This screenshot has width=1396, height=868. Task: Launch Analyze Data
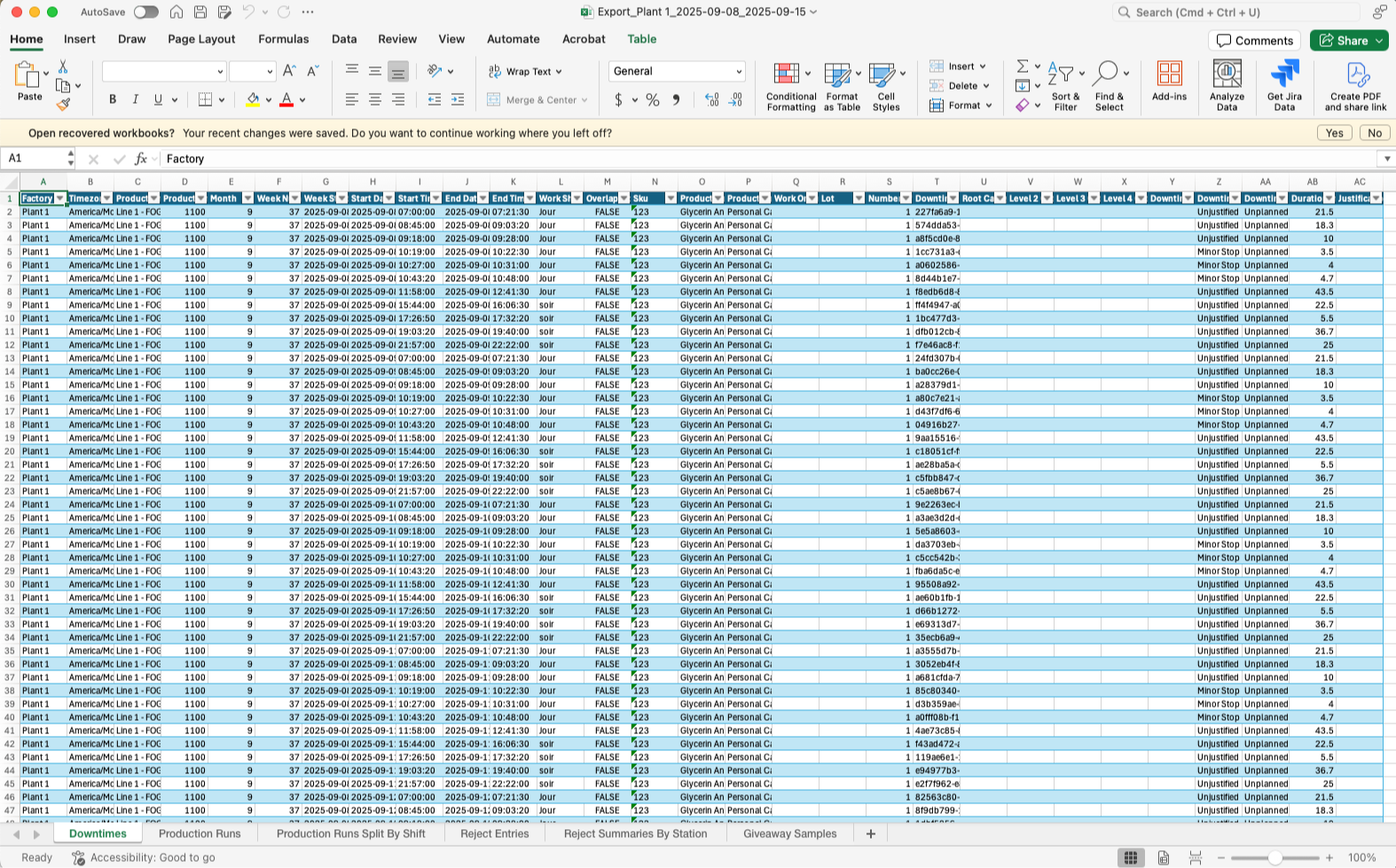pyautogui.click(x=1227, y=87)
